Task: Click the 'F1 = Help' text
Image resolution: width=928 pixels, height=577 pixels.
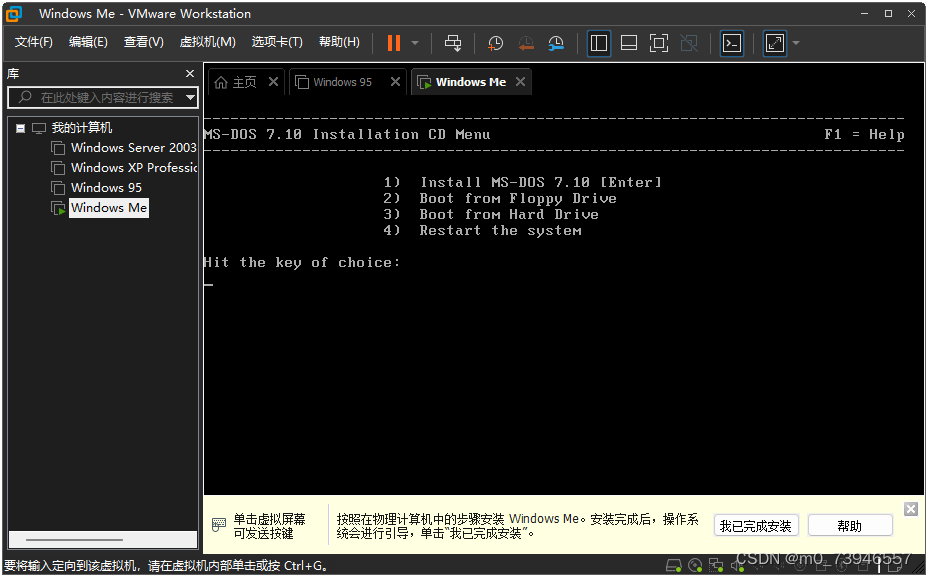Action: [864, 134]
